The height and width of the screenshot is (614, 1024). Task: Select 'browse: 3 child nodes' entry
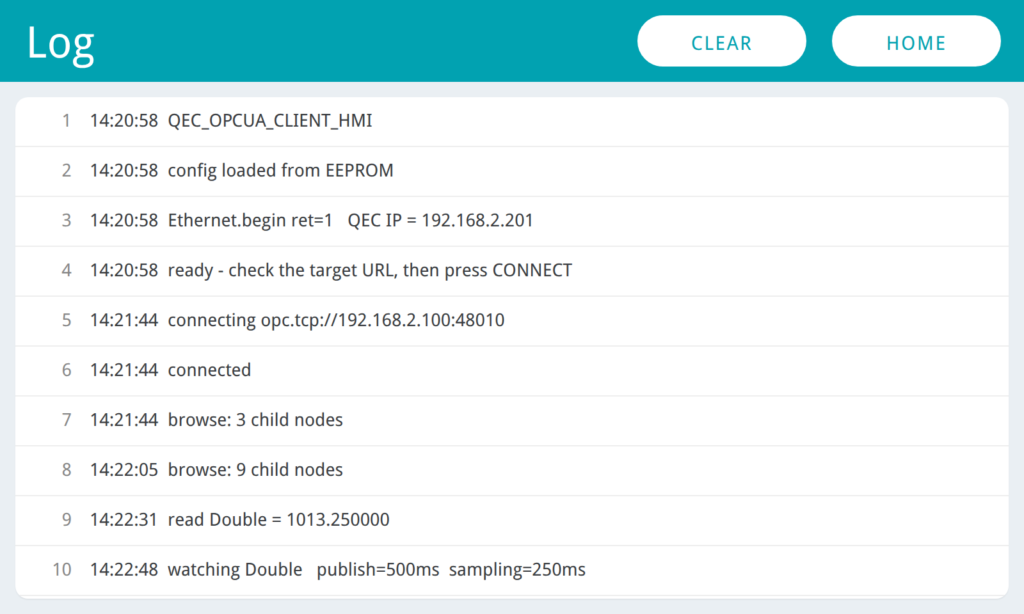(x=512, y=421)
